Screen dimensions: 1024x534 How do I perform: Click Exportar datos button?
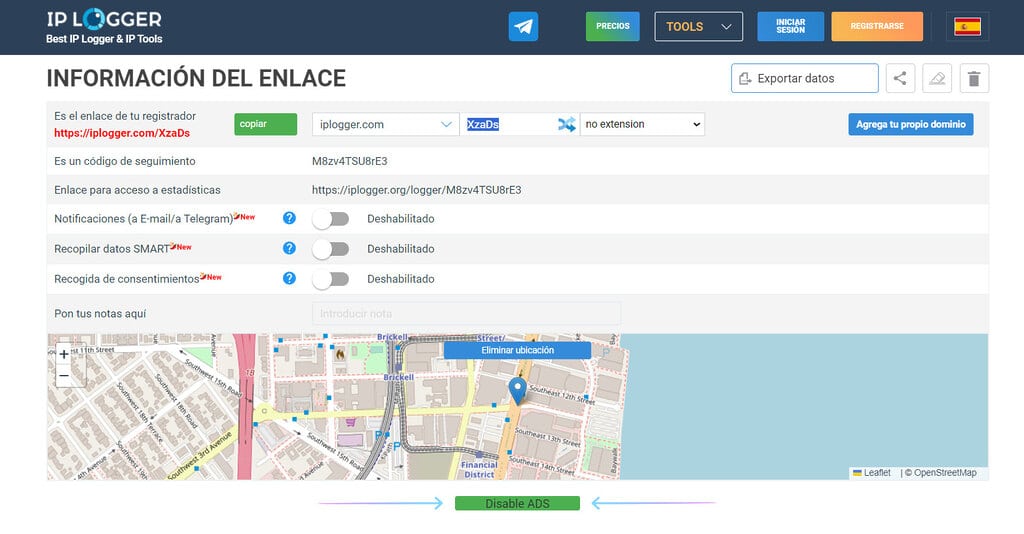(x=805, y=78)
